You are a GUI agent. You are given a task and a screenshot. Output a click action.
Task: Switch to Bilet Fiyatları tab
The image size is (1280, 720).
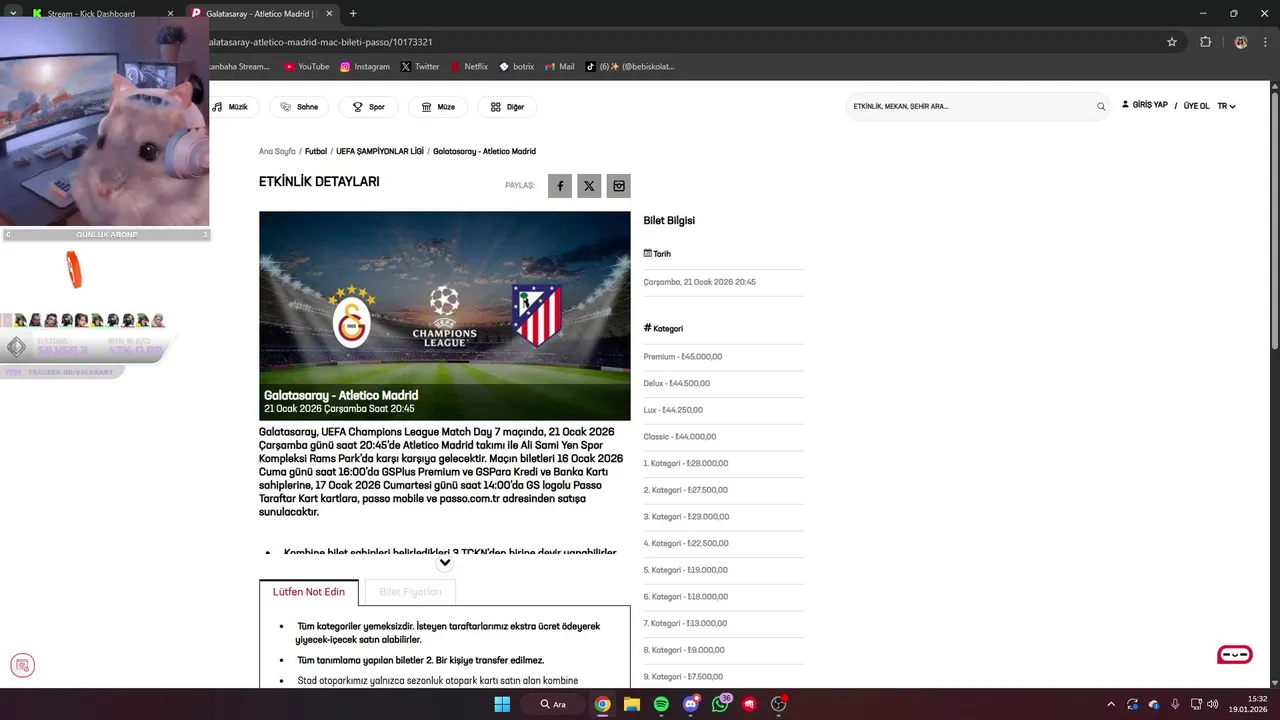click(x=410, y=592)
